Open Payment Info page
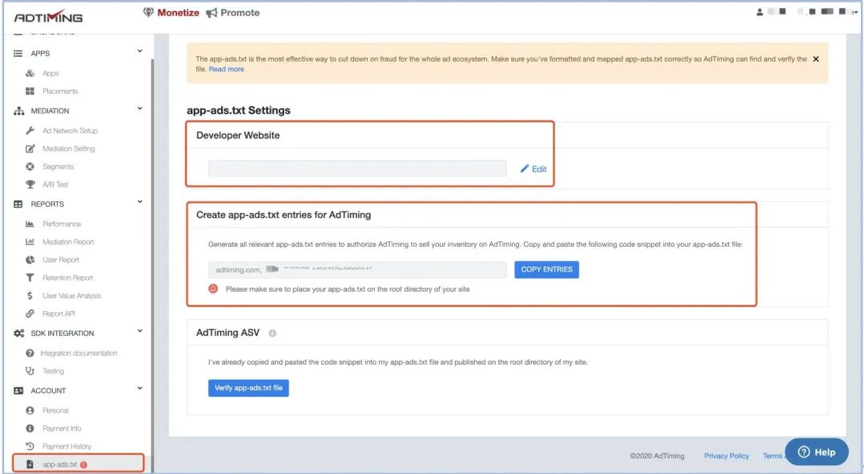The width and height of the screenshot is (864, 474). click(x=62, y=428)
